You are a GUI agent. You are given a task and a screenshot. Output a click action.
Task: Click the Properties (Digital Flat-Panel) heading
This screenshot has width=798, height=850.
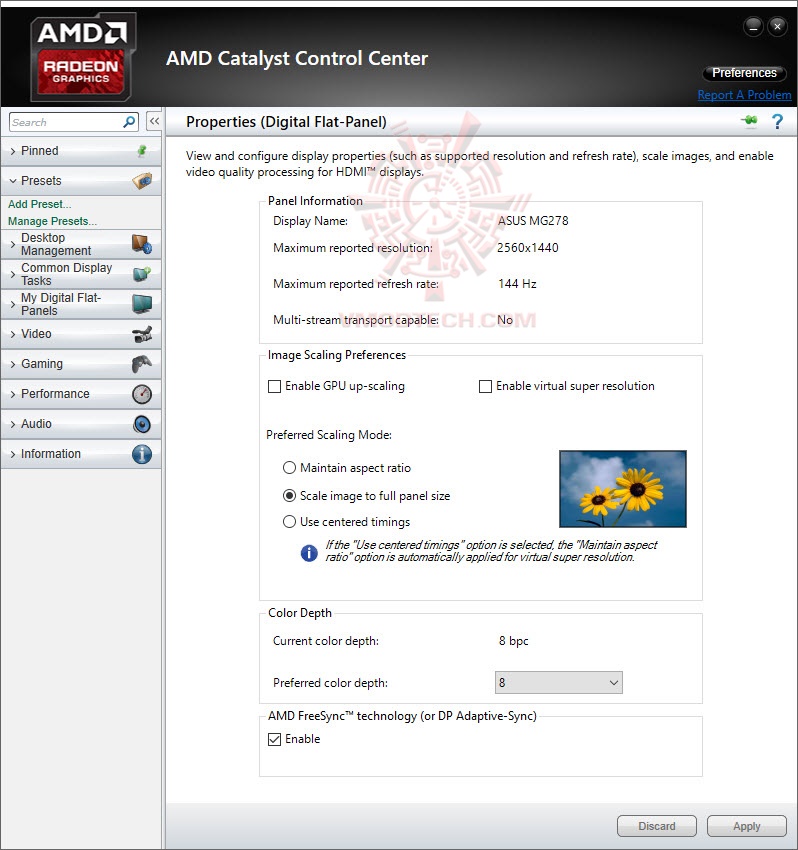pos(286,122)
